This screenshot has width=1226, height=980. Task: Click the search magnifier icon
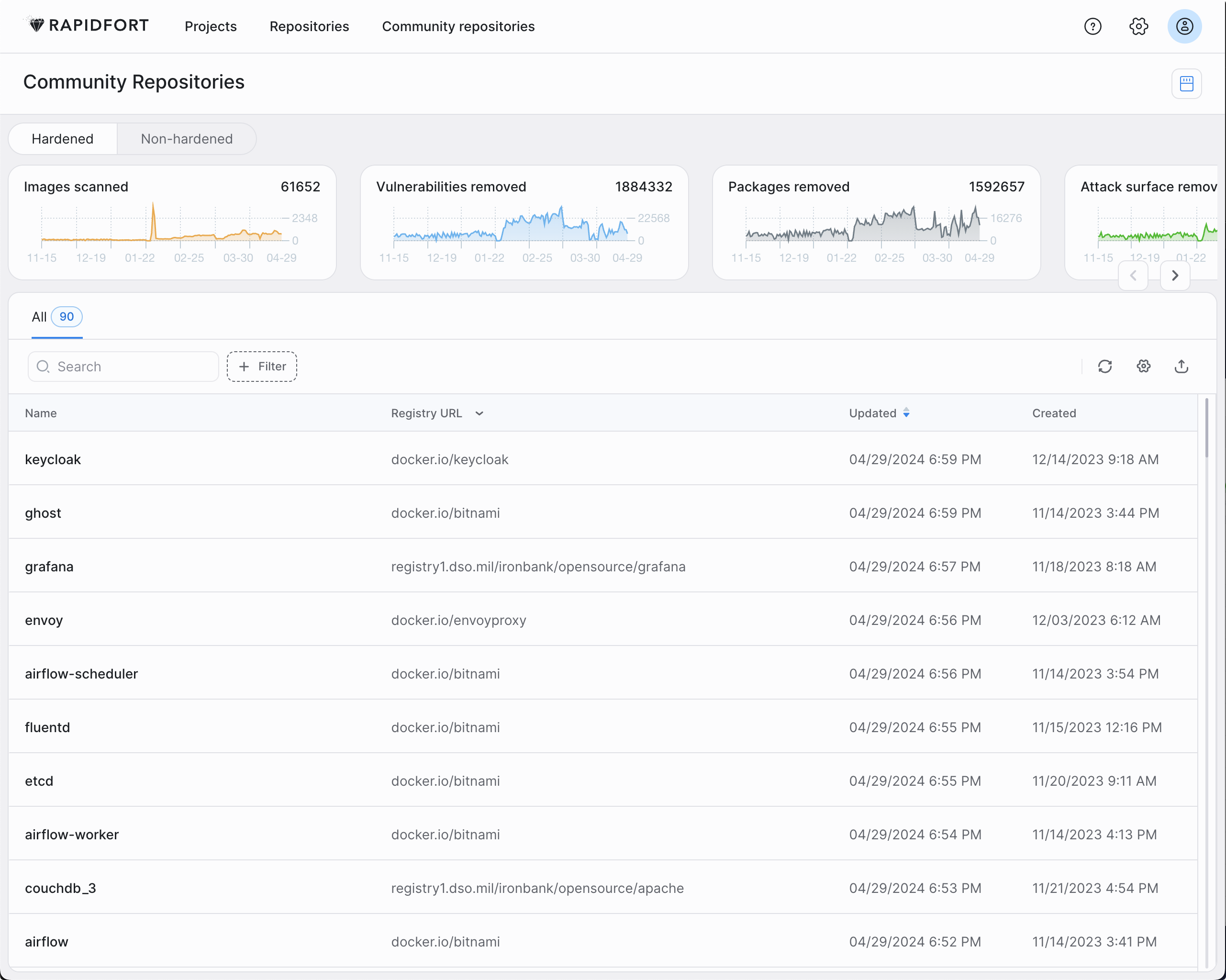[x=43, y=366]
